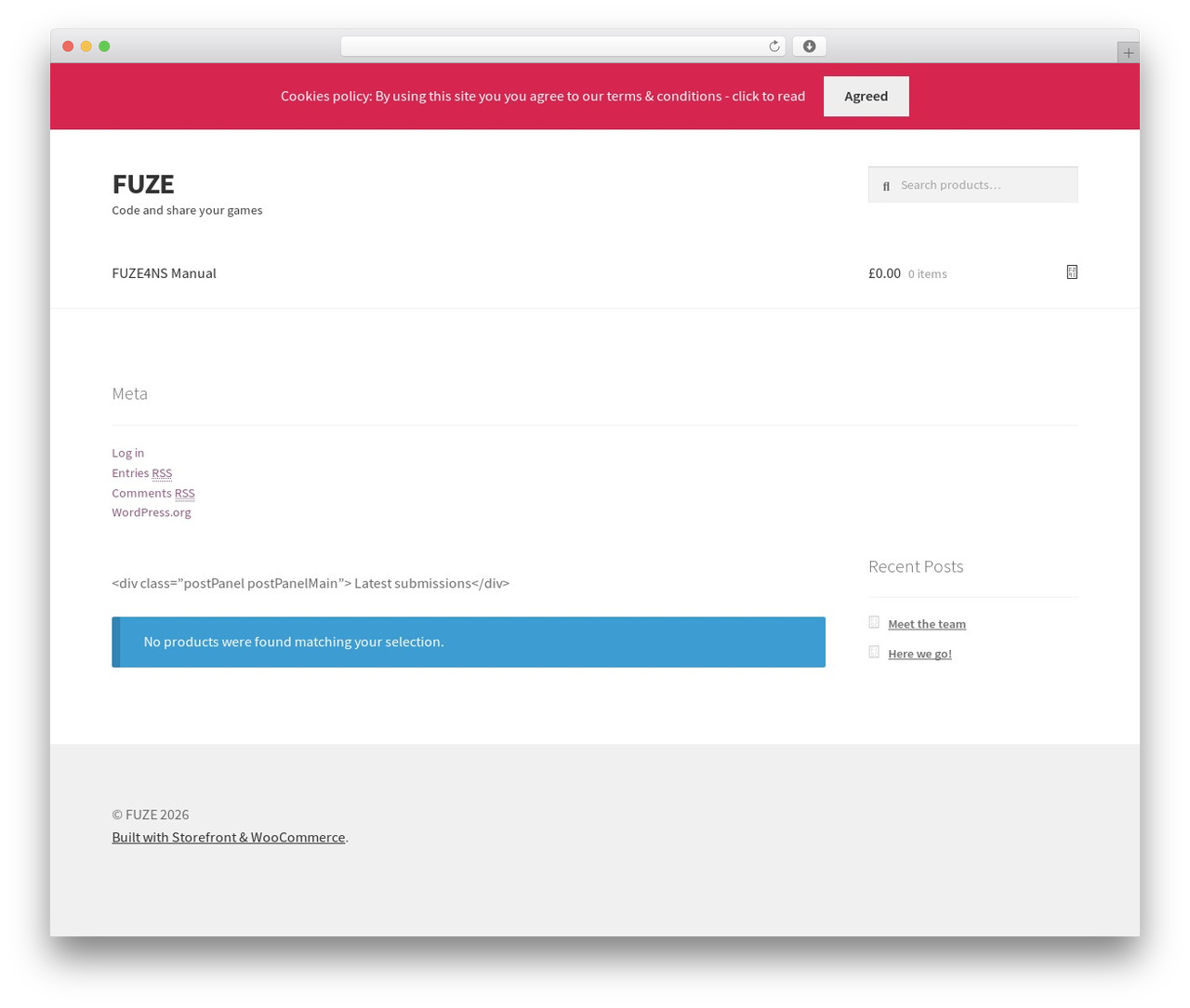Image resolution: width=1190 pixels, height=1008 pixels.
Task: Click the Recent Posts heading
Action: point(916,566)
